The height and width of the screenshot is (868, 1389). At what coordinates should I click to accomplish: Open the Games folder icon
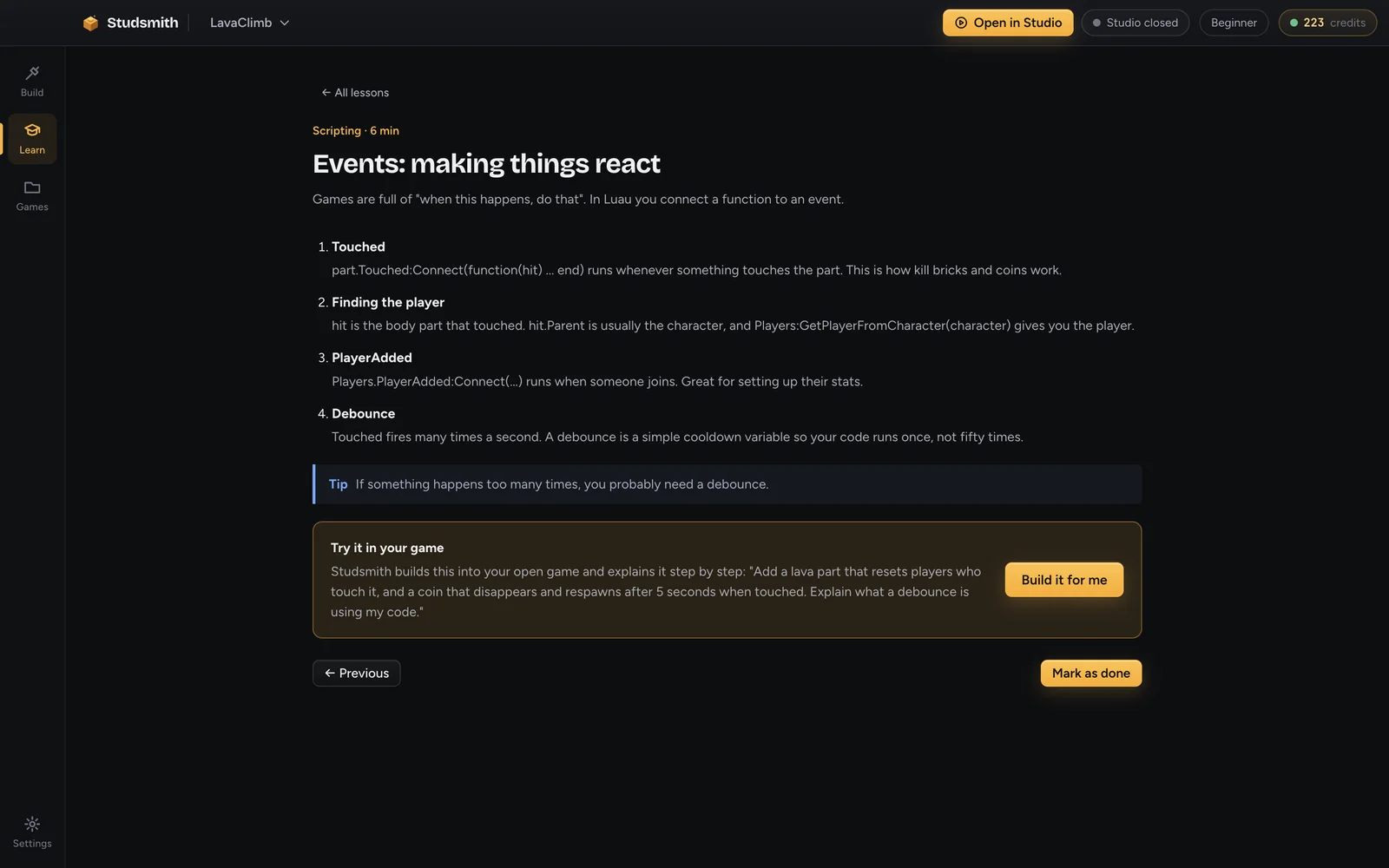pos(32,187)
